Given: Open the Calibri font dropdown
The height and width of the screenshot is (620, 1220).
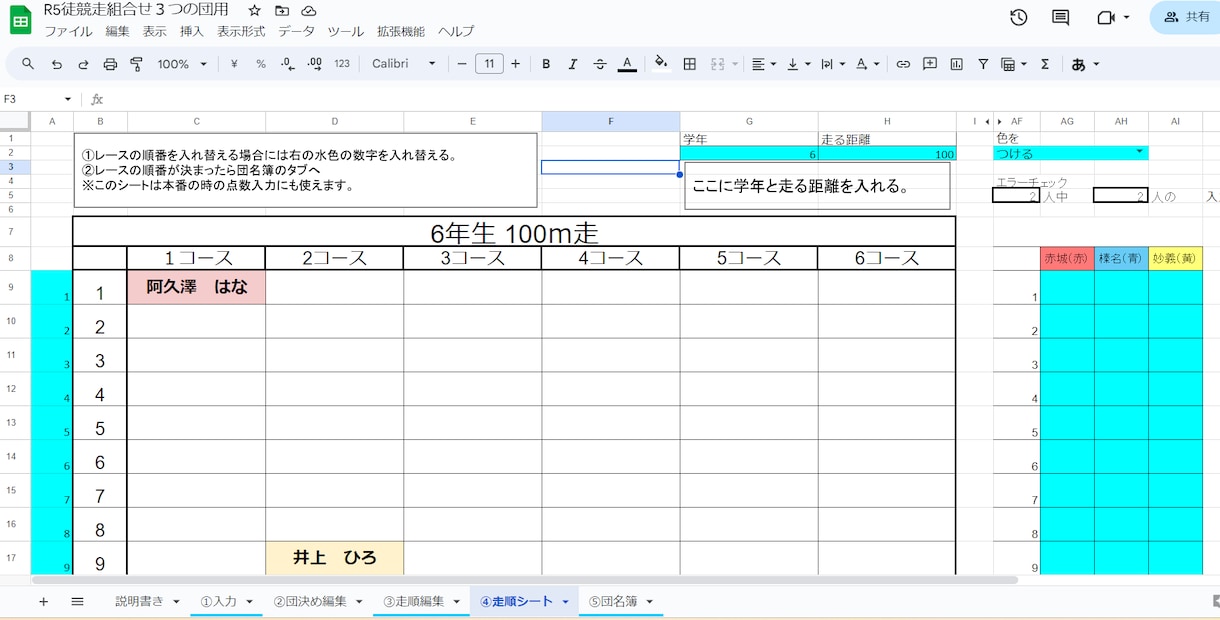Looking at the screenshot, I should pyautogui.click(x=404, y=64).
